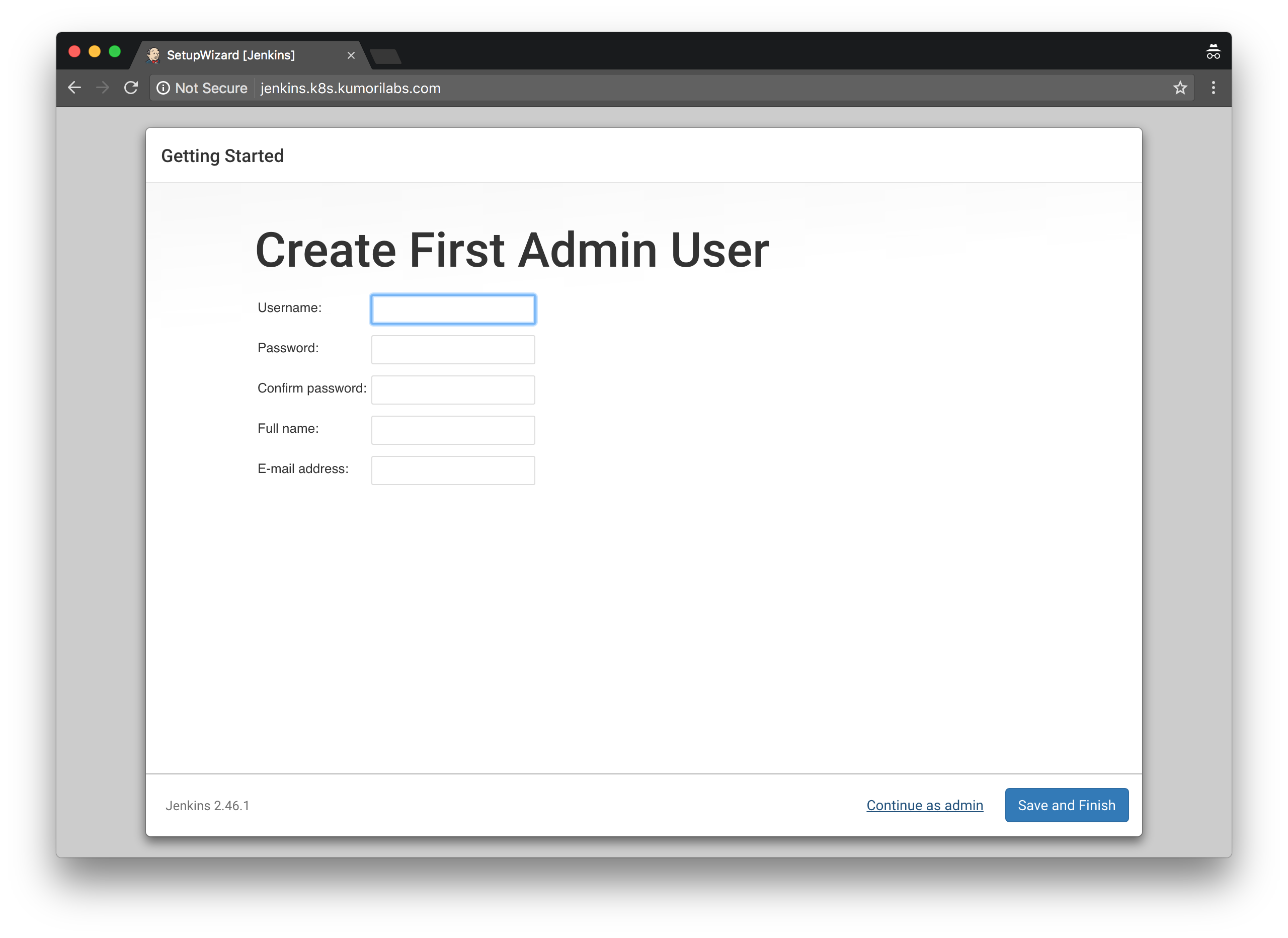This screenshot has width=1288, height=938.
Task: Click the page refresh icon
Action: coord(130,88)
